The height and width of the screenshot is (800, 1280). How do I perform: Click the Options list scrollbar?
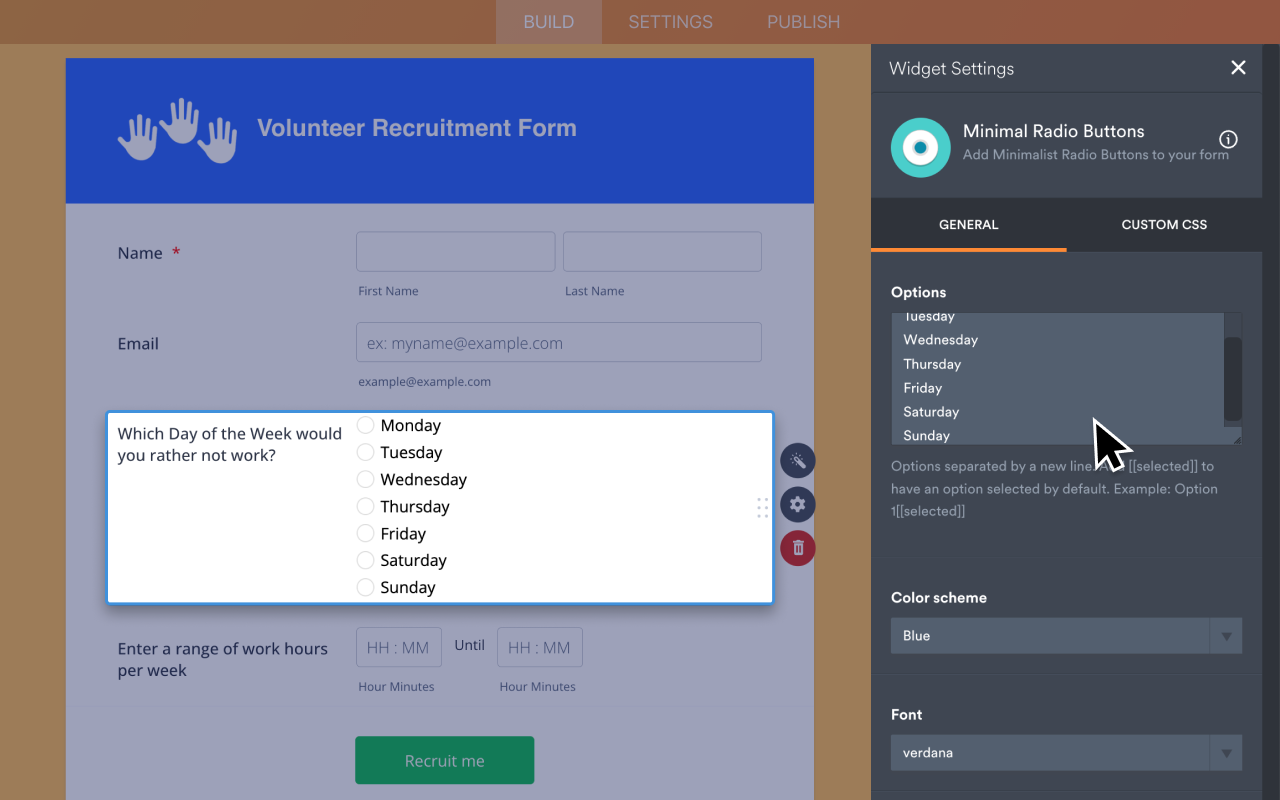tap(1231, 380)
